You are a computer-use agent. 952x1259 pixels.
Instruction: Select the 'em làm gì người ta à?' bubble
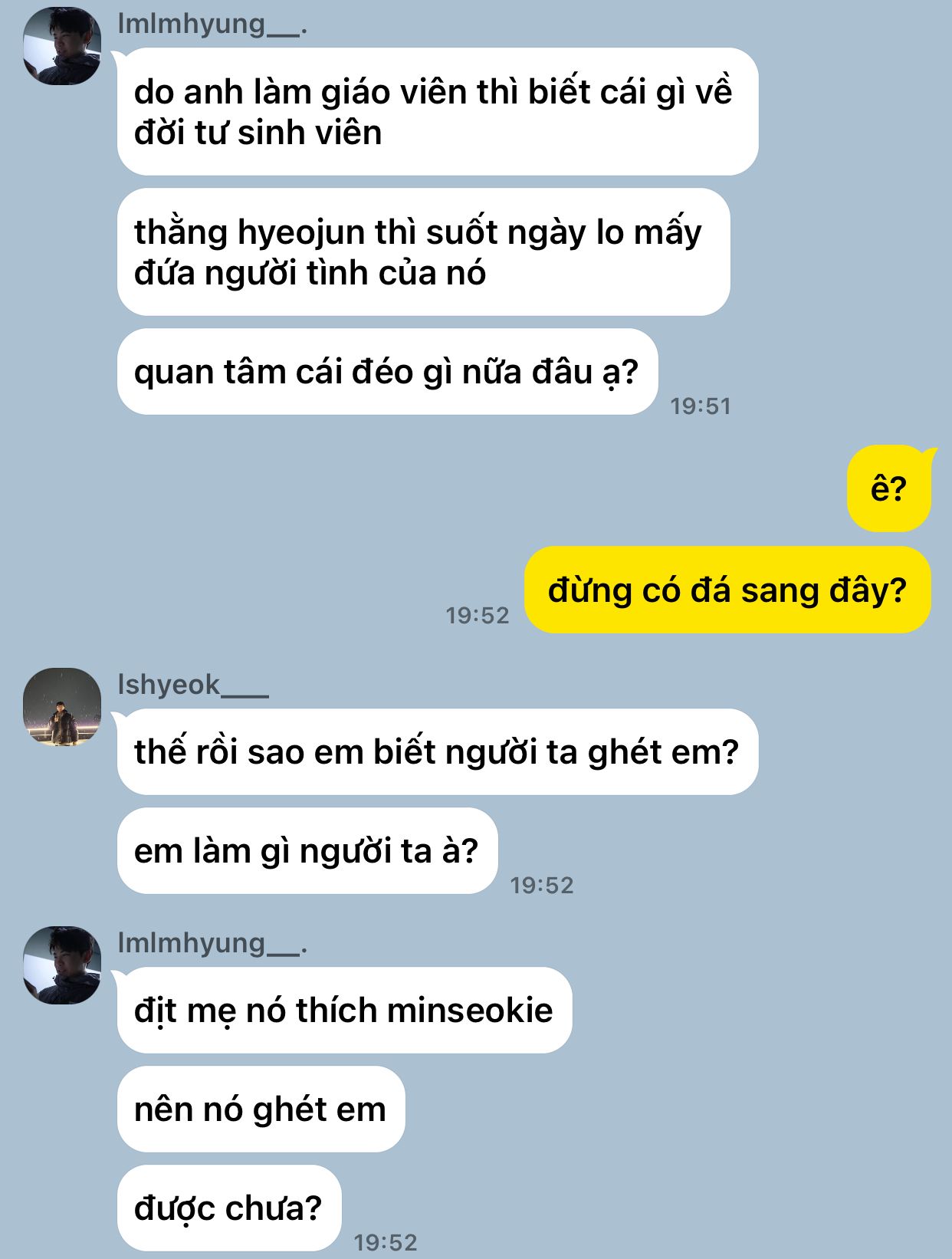(x=307, y=850)
